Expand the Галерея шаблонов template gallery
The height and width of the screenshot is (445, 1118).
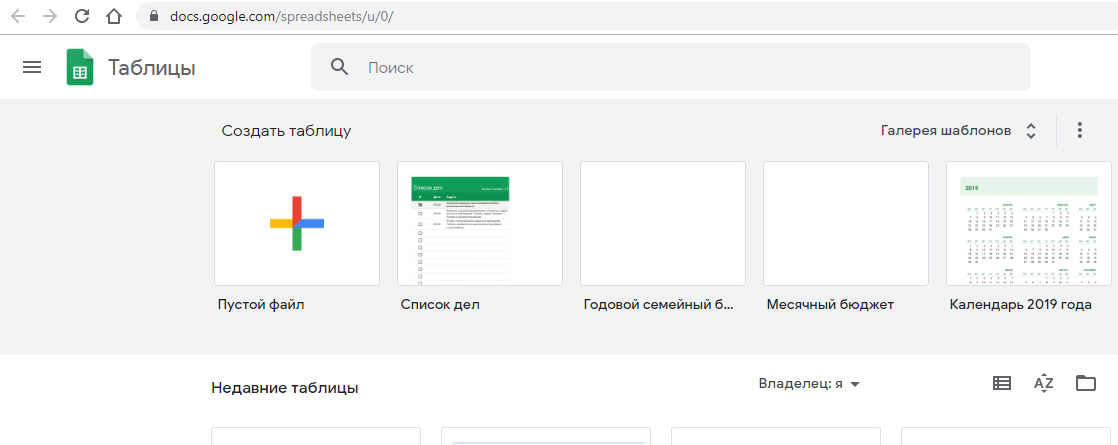958,131
